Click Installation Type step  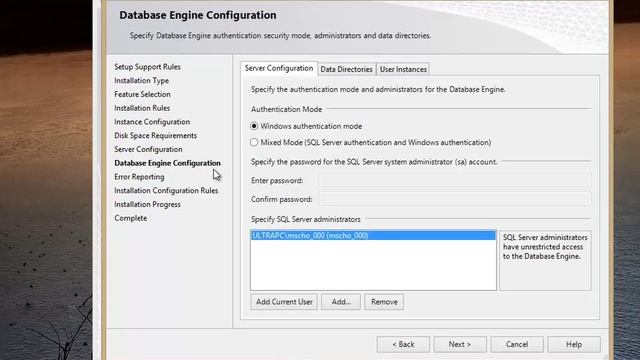142,80
